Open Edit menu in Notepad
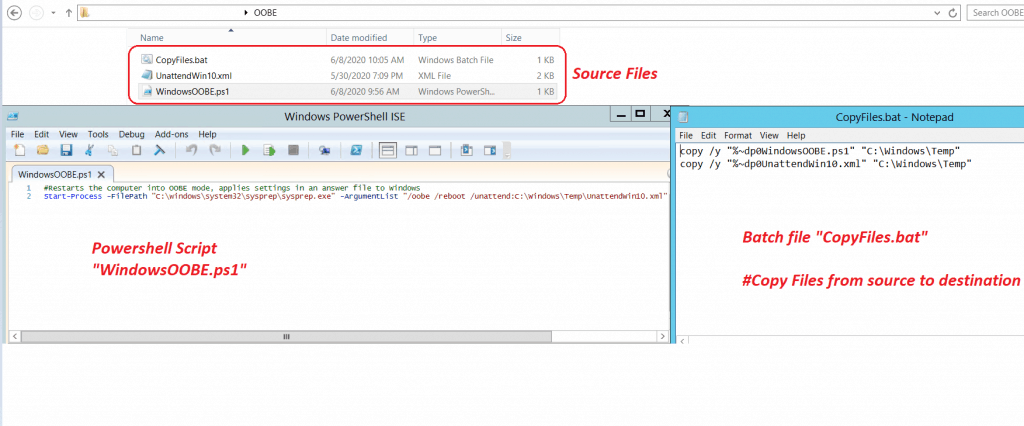This screenshot has height=426, width=1024. [x=709, y=135]
